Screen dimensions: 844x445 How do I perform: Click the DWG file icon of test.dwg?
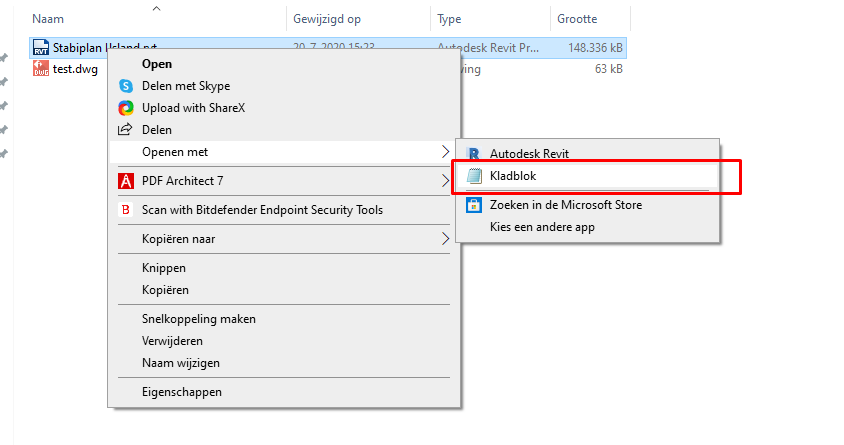point(40,68)
